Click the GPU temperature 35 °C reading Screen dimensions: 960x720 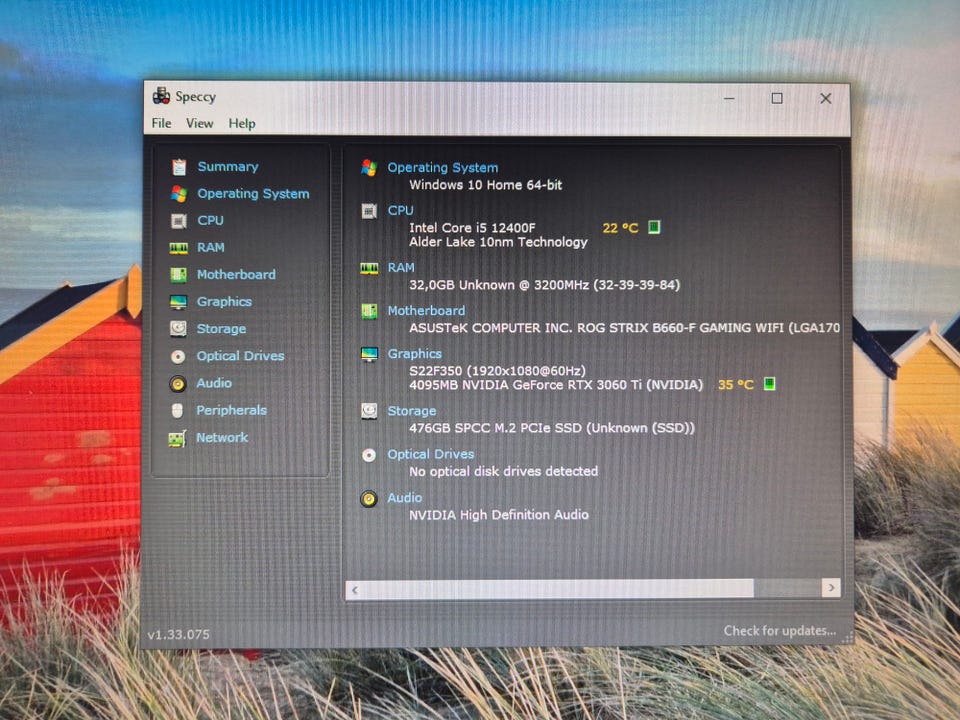pos(735,384)
